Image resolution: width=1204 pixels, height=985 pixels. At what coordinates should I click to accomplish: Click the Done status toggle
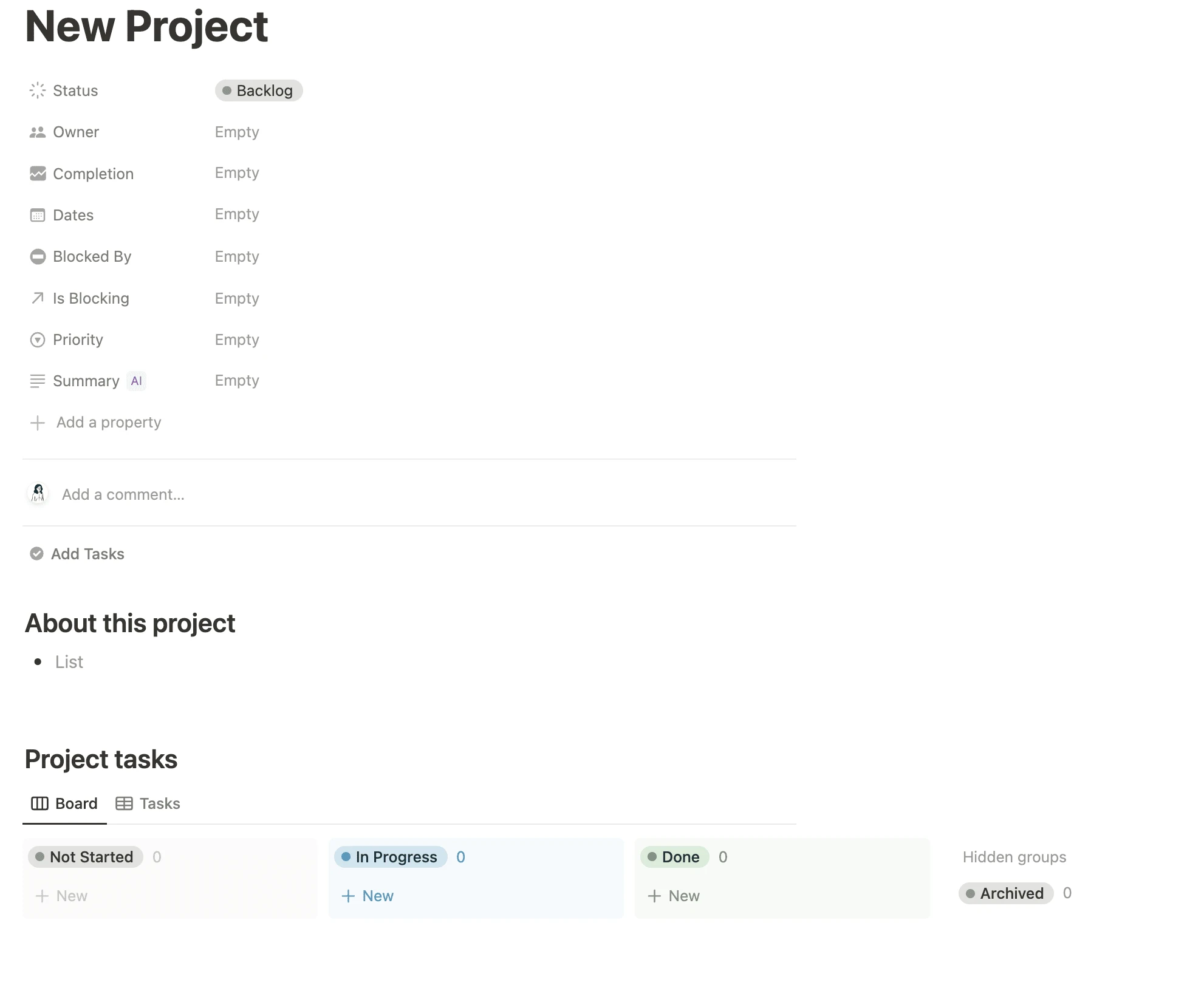(x=674, y=857)
